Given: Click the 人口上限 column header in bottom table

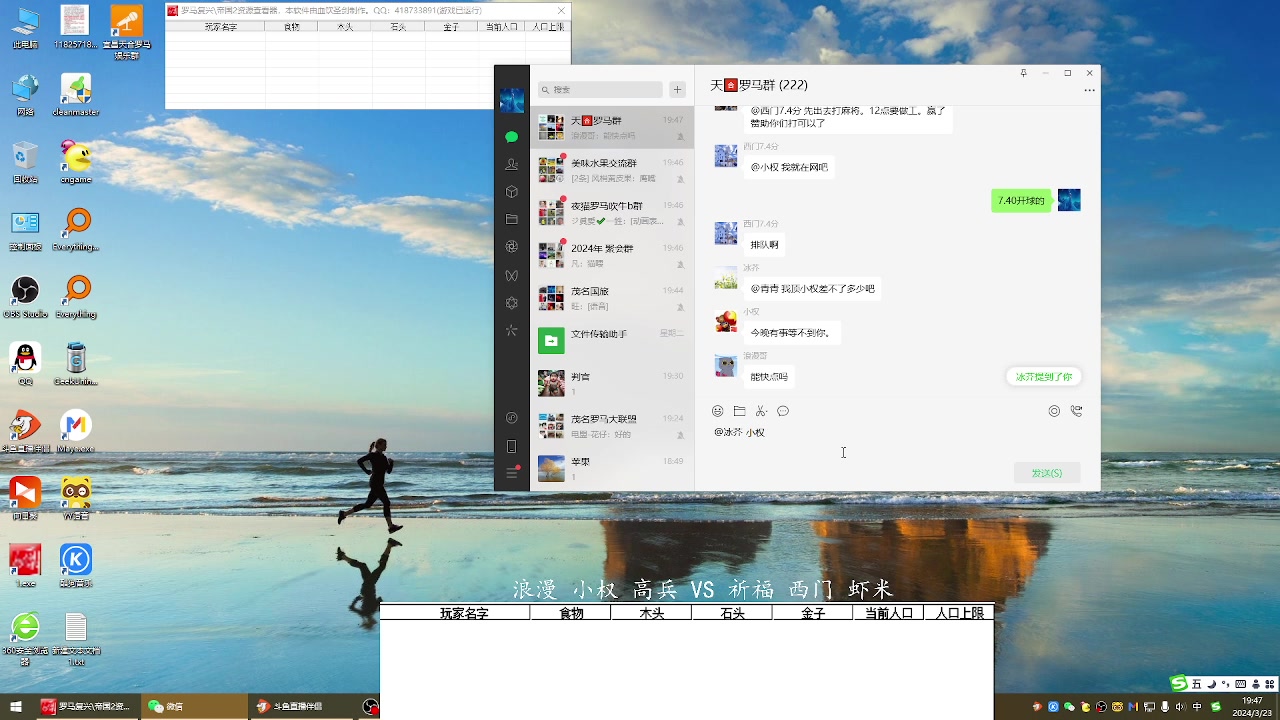Looking at the screenshot, I should (x=959, y=613).
